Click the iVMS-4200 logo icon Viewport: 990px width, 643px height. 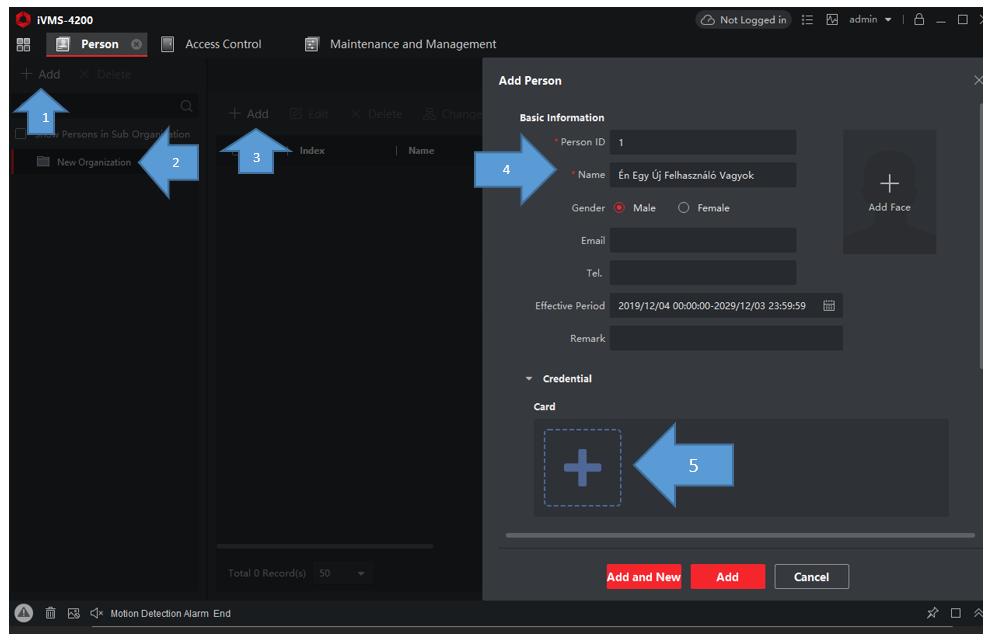(x=23, y=20)
